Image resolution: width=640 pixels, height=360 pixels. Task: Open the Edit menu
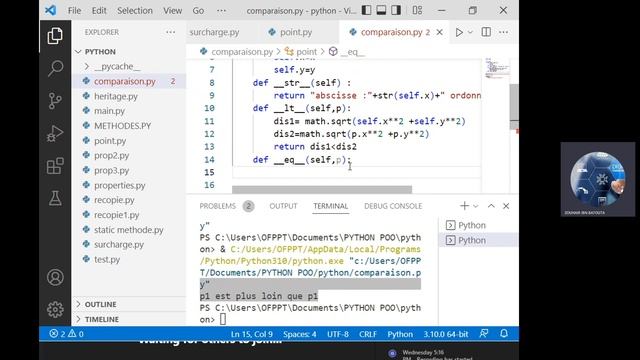(99, 11)
